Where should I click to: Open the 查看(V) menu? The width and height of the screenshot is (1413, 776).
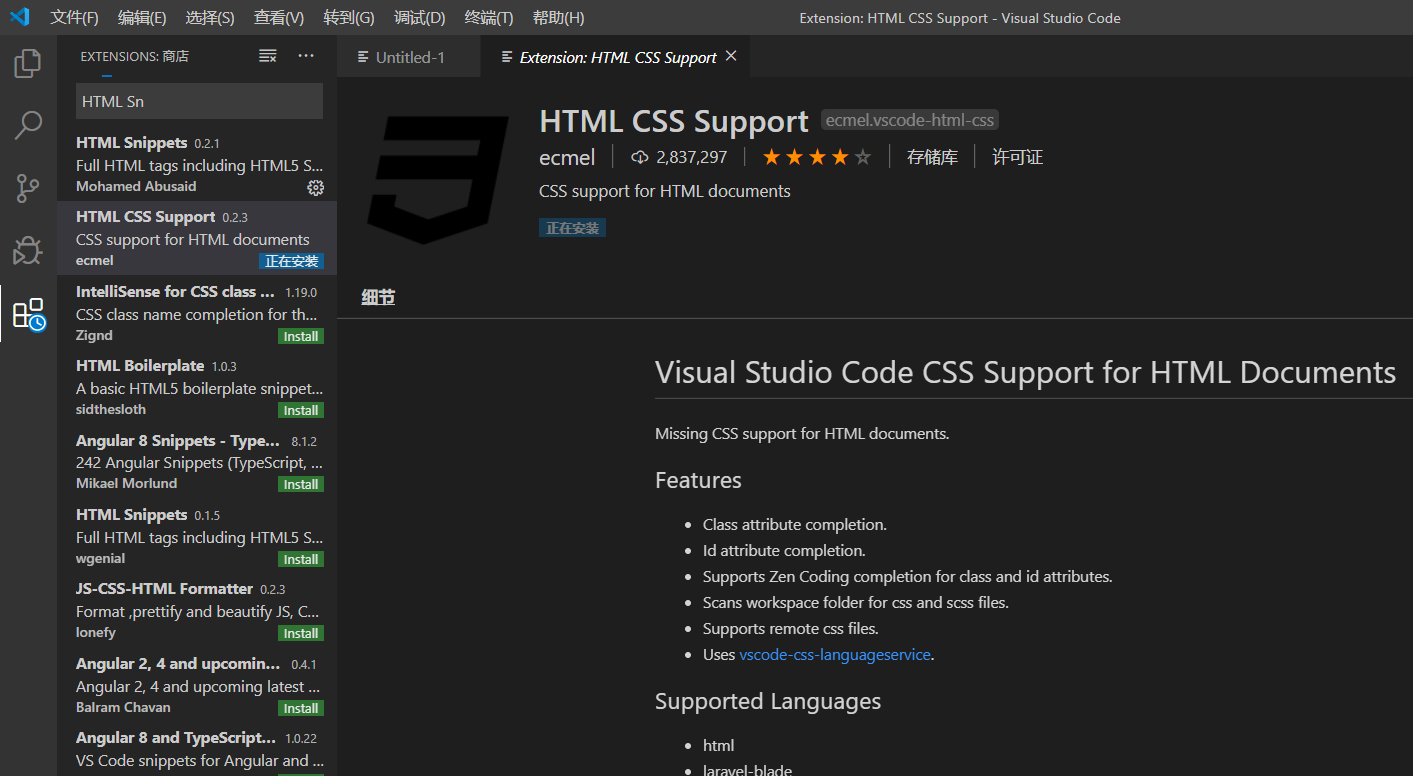tap(279, 18)
